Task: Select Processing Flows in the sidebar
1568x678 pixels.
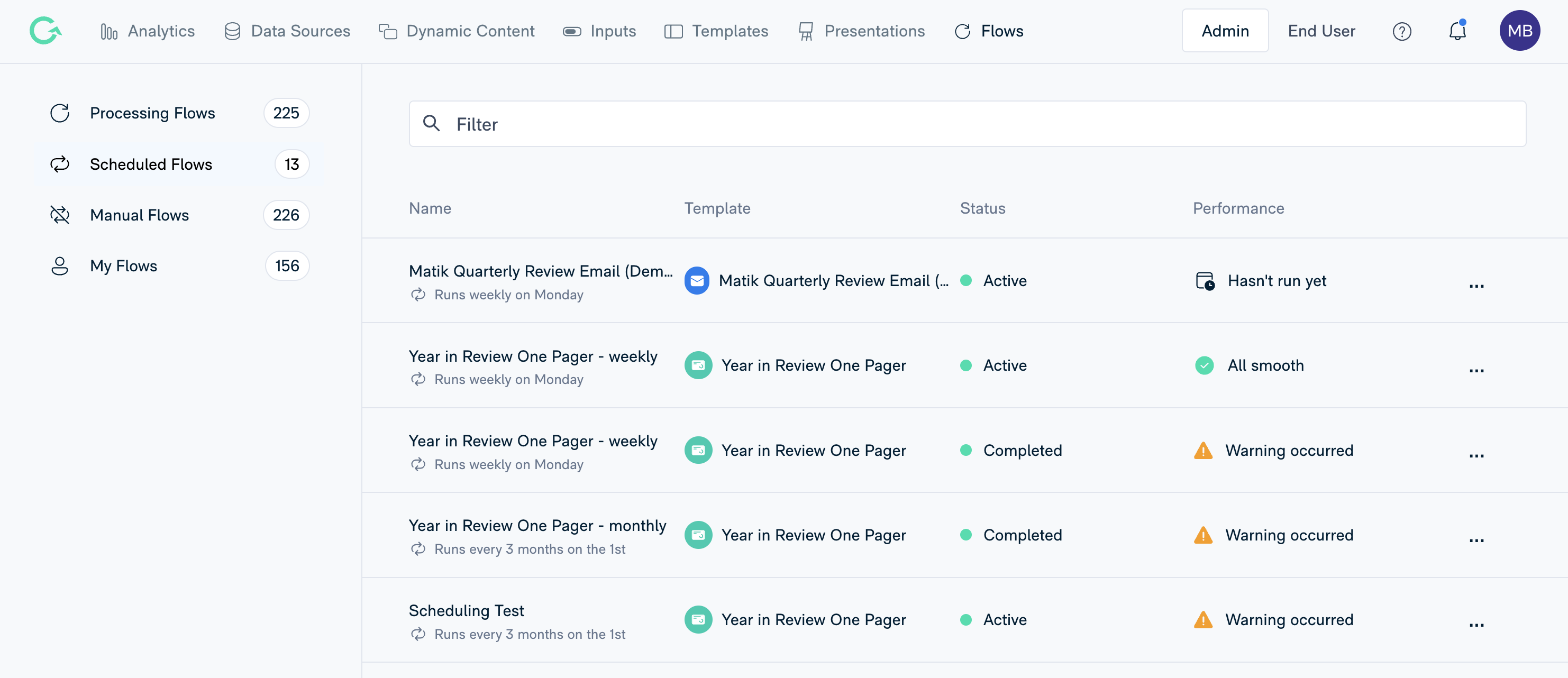Action: [x=179, y=113]
